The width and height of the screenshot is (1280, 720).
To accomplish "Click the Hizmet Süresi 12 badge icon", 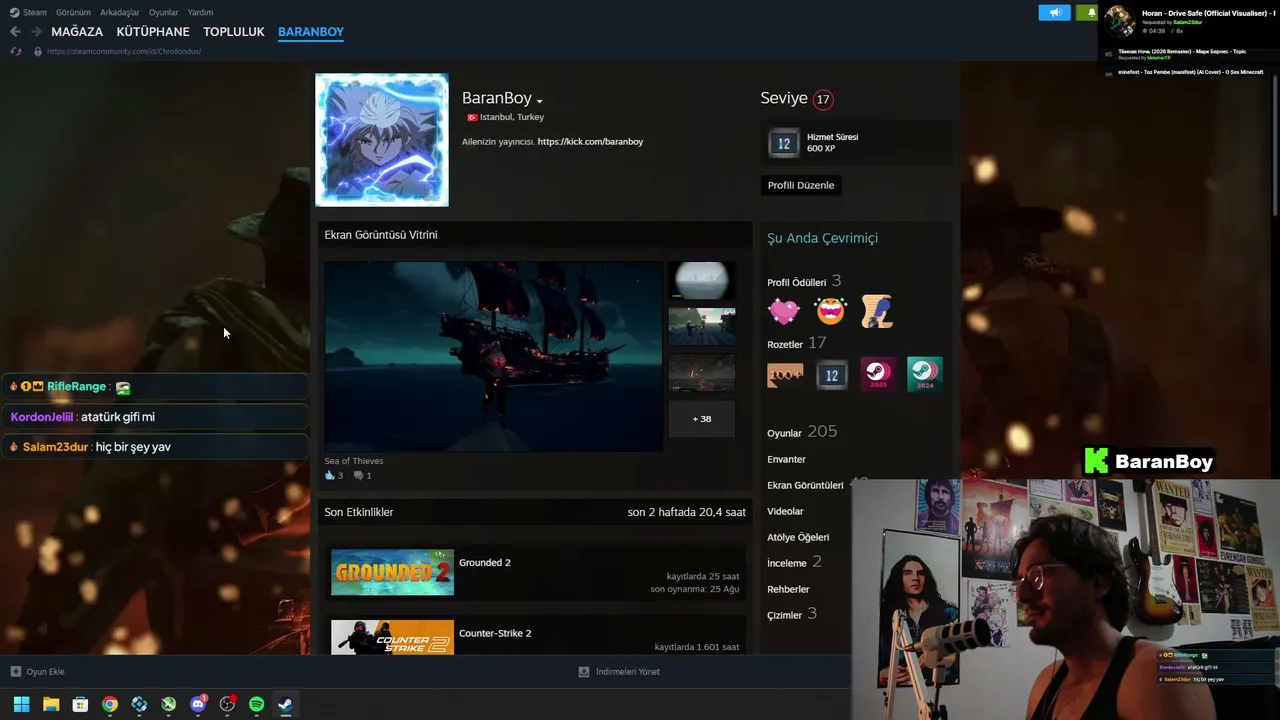I will tap(784, 143).
